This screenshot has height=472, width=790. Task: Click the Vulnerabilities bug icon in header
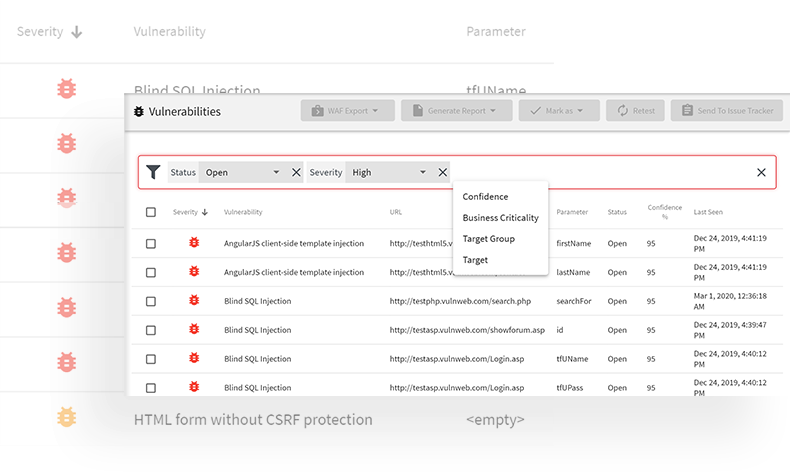click(x=139, y=111)
